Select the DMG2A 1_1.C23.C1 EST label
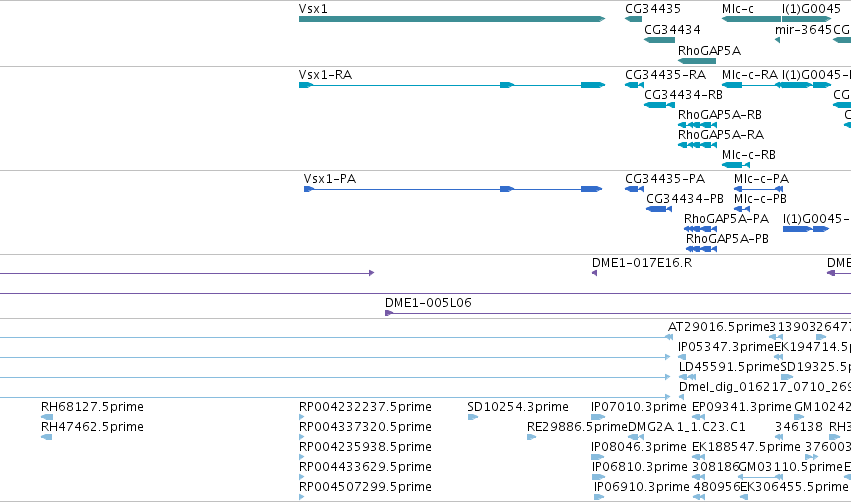Image resolution: width=851 pixels, height=502 pixels. pos(687,427)
